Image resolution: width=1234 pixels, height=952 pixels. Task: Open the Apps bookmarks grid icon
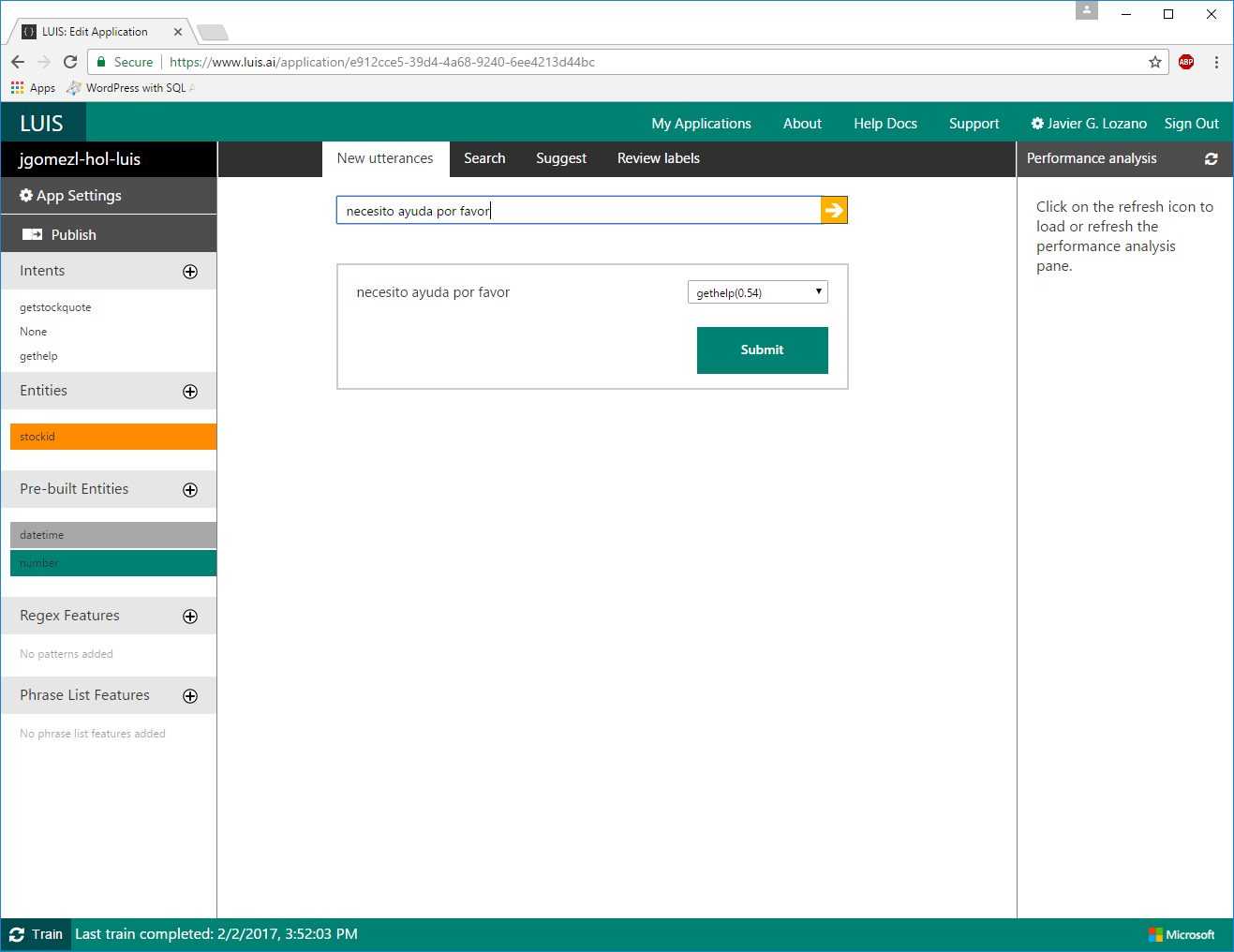pos(17,87)
